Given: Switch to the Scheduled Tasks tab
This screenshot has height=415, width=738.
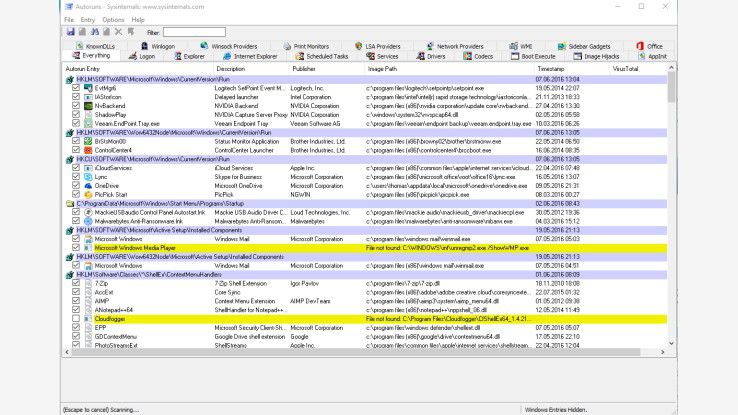Looking at the screenshot, I should [325, 57].
